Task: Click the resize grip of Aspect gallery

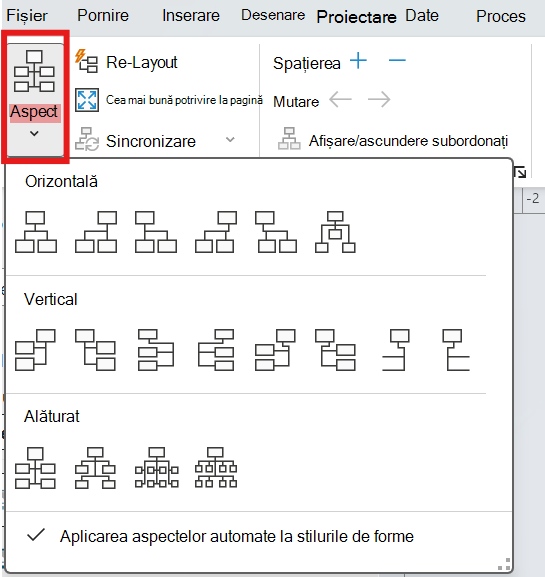Action: point(505,563)
